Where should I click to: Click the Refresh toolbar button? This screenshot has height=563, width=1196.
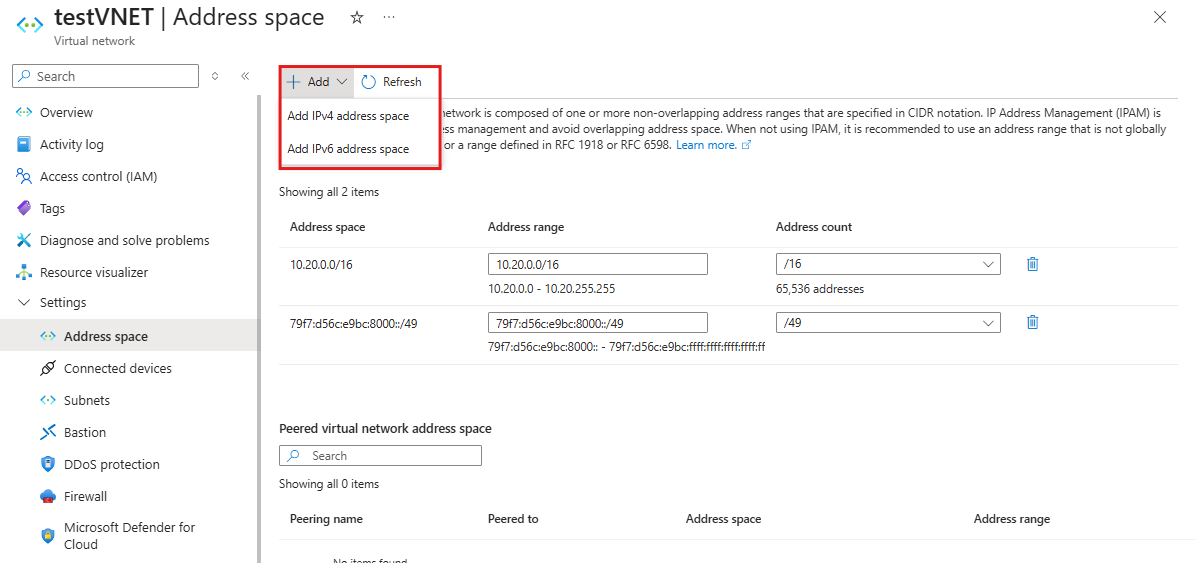pyautogui.click(x=391, y=82)
